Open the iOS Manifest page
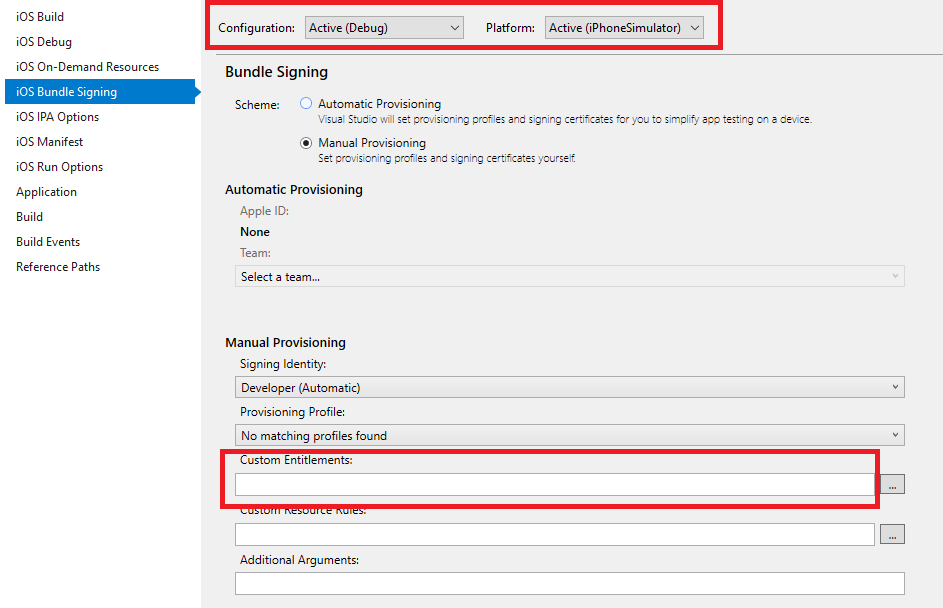The width and height of the screenshot is (943, 608). (x=49, y=142)
